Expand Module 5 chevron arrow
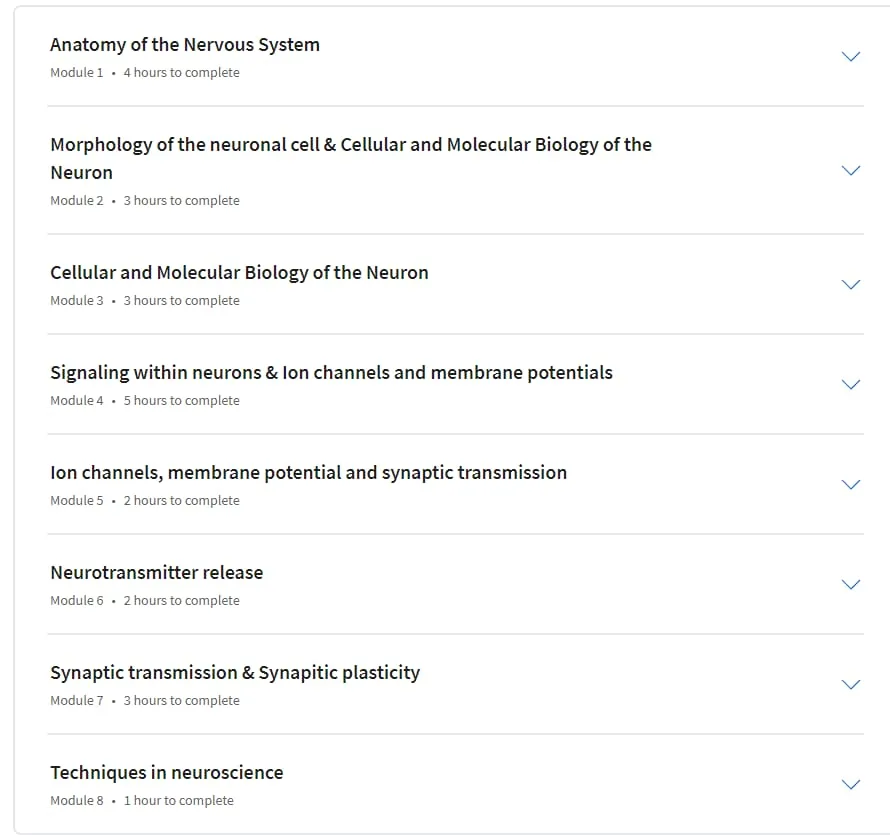The image size is (890, 835). coord(850,484)
